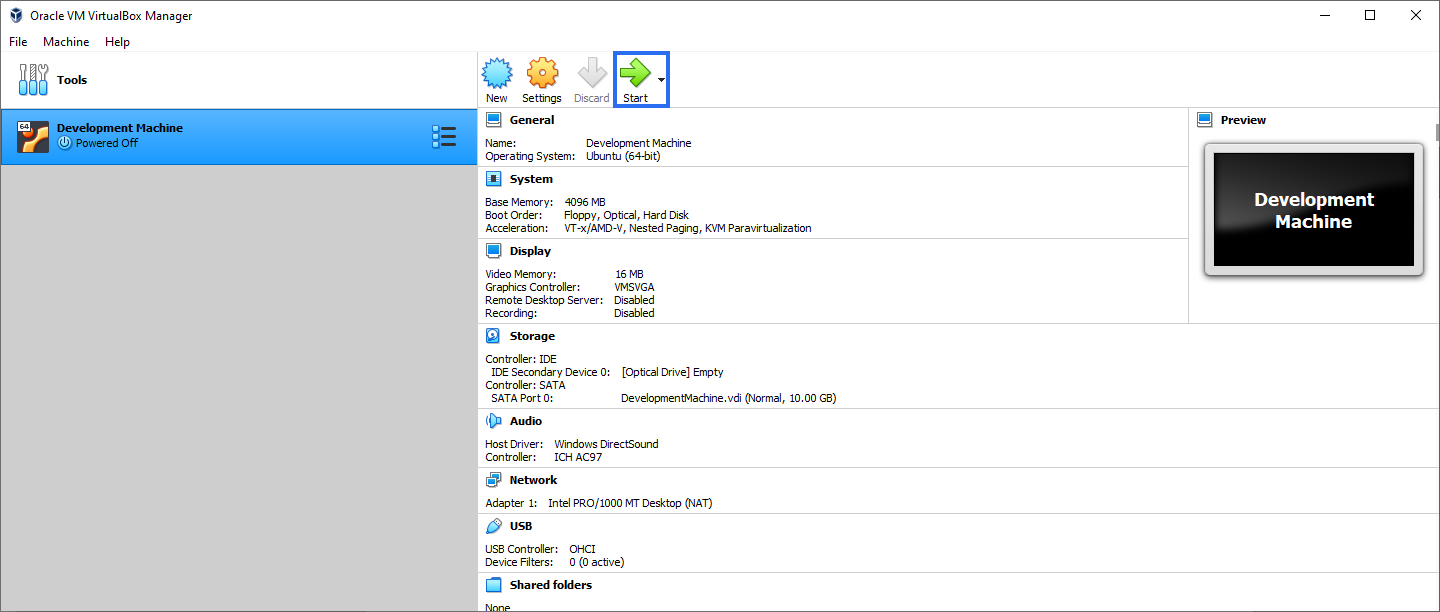Click the '0 (0 active)' device filters value

tap(597, 562)
